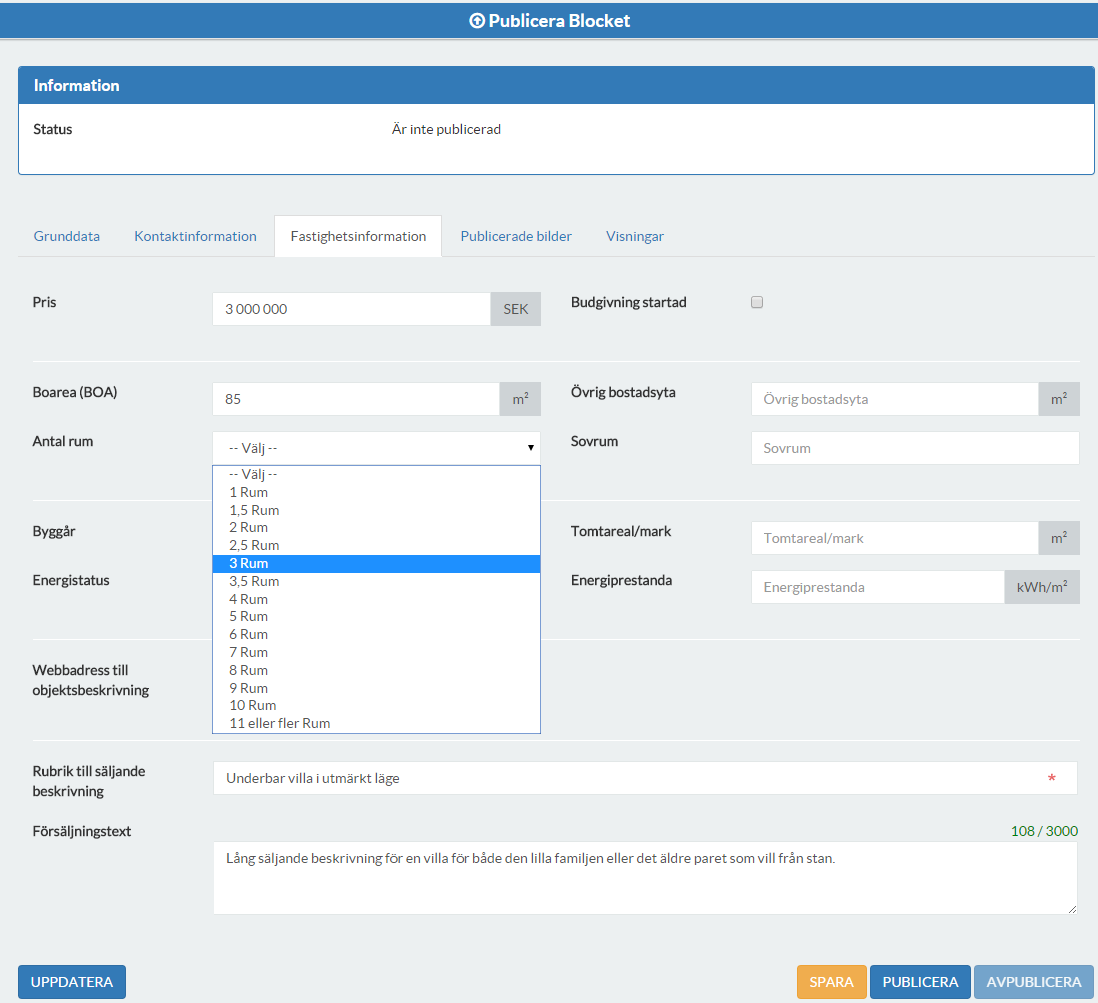Click the UPPDATERA button
The width and height of the screenshot is (1098, 1003).
point(72,982)
